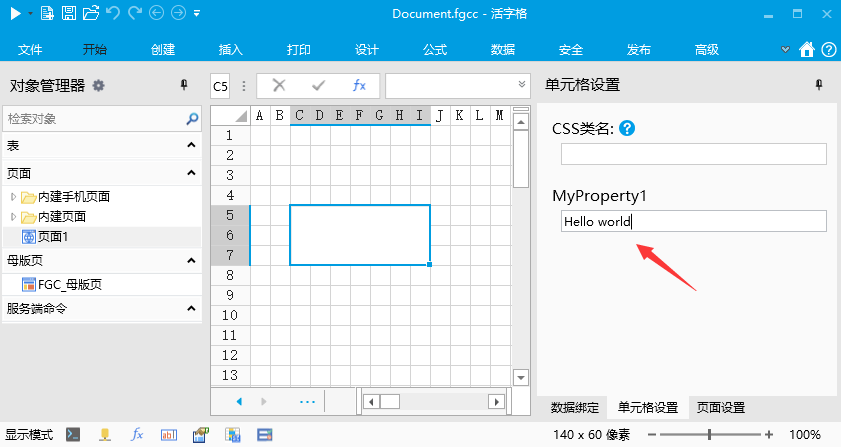Create a new document from title bar
The image size is (841, 447).
tap(47, 13)
